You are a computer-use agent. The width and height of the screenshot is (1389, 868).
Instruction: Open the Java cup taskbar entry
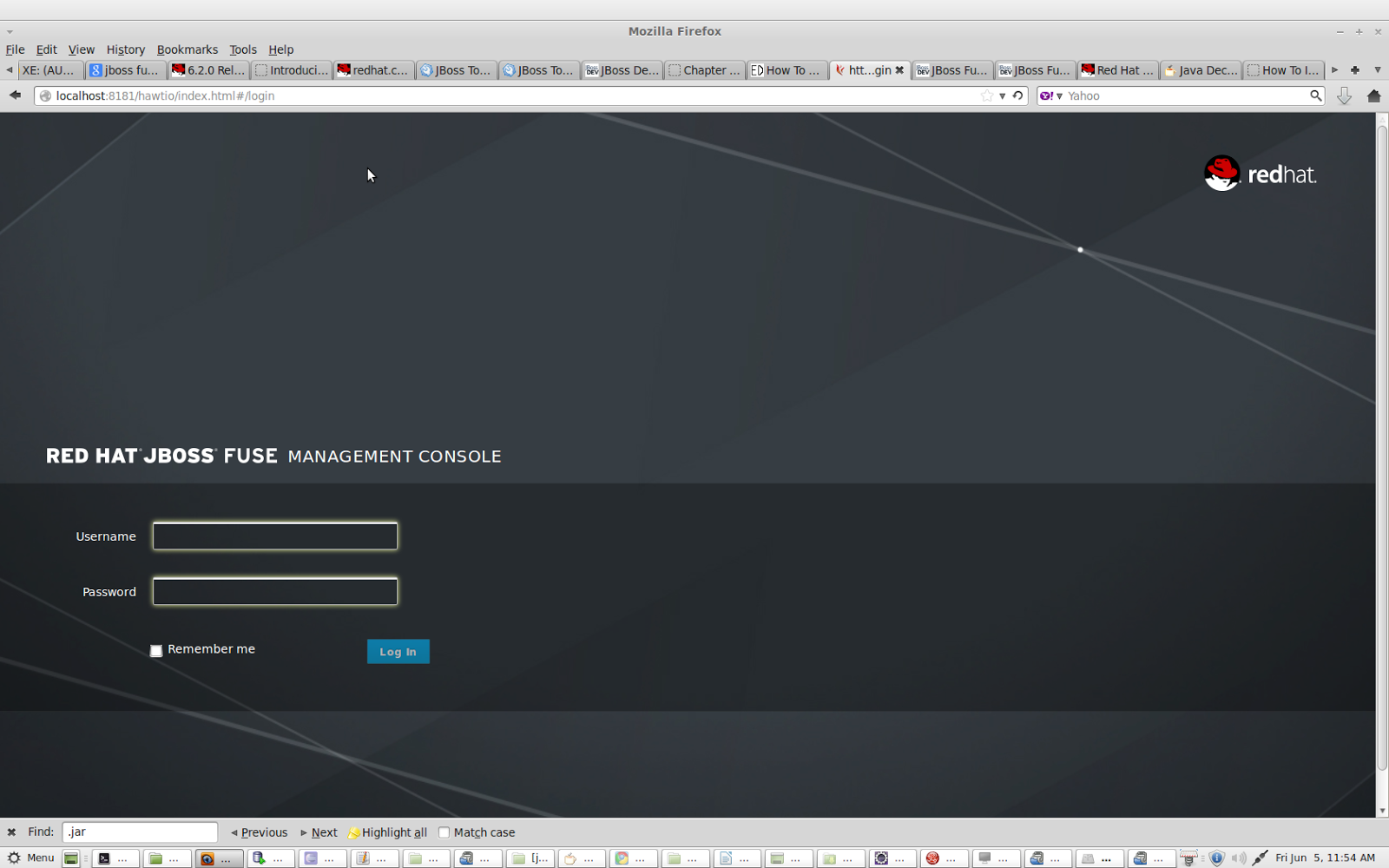click(x=581, y=858)
